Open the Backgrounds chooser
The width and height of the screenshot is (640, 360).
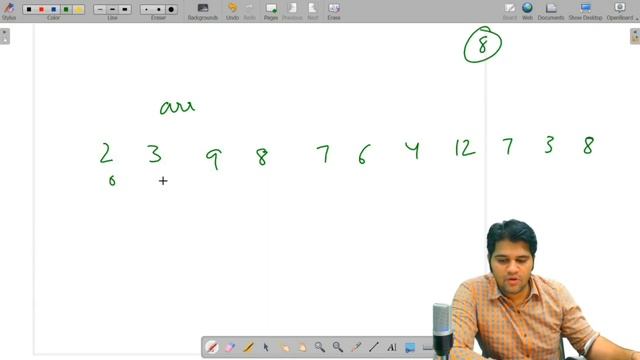click(x=203, y=11)
